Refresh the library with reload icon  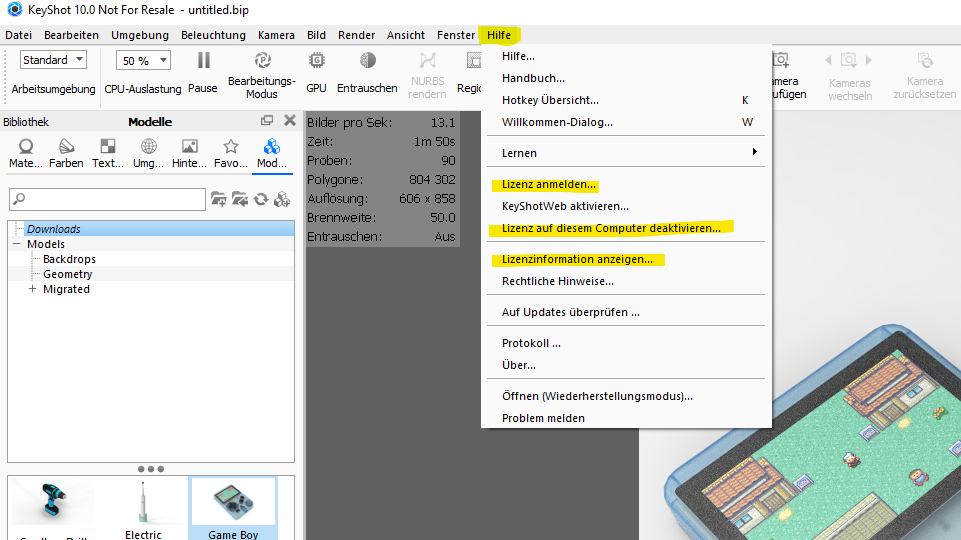pyautogui.click(x=261, y=199)
